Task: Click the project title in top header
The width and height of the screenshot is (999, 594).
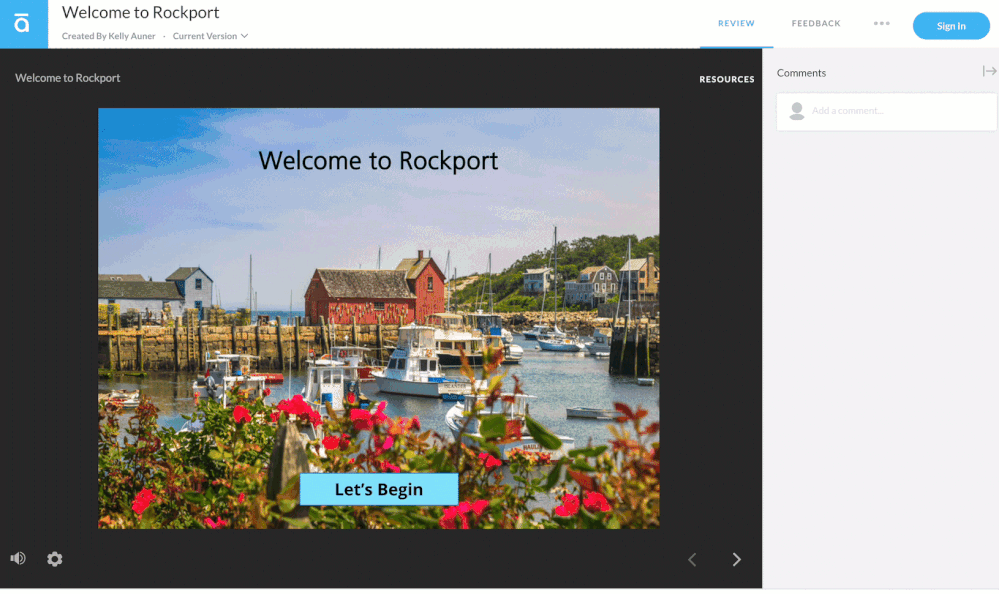Action: (141, 13)
